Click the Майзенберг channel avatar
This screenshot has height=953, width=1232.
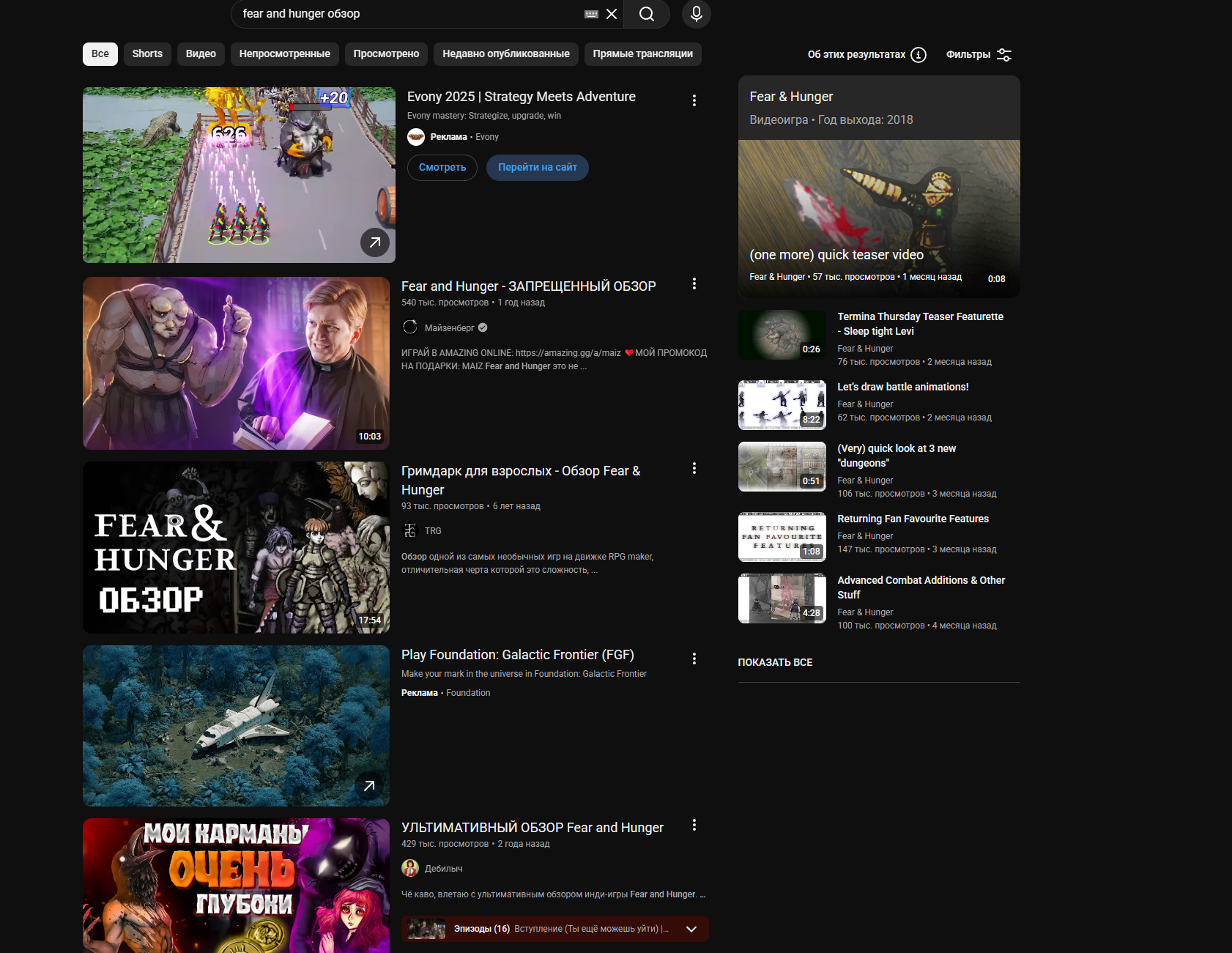tap(410, 327)
